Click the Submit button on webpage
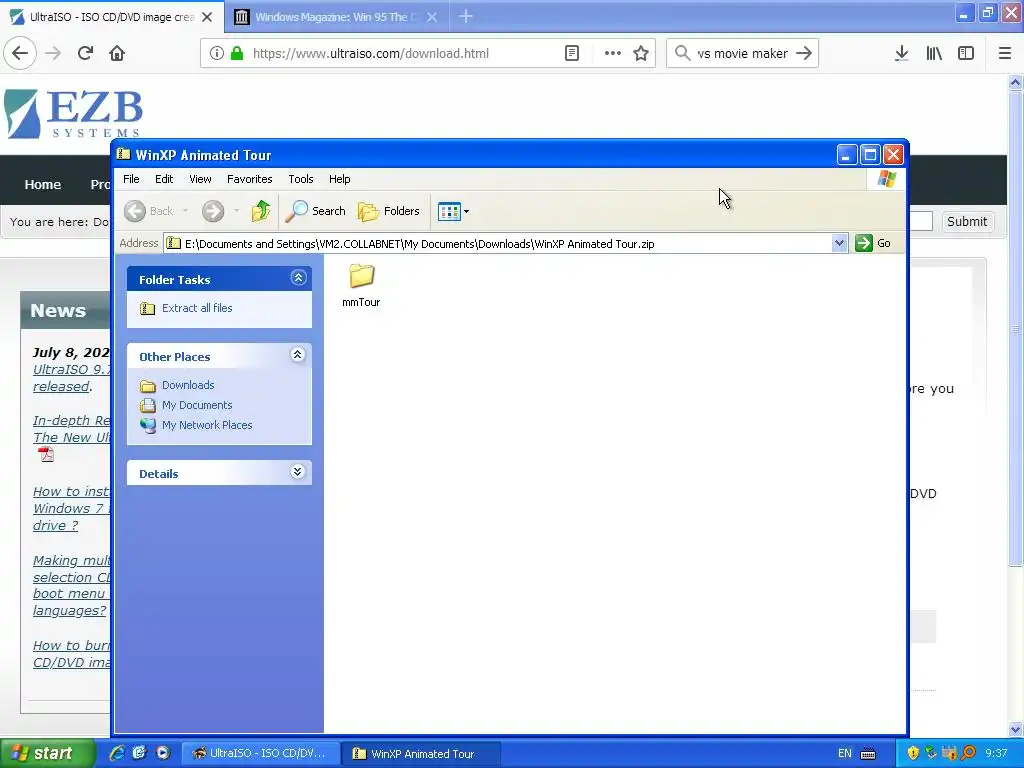Viewport: 1024px width, 768px height. (x=967, y=221)
